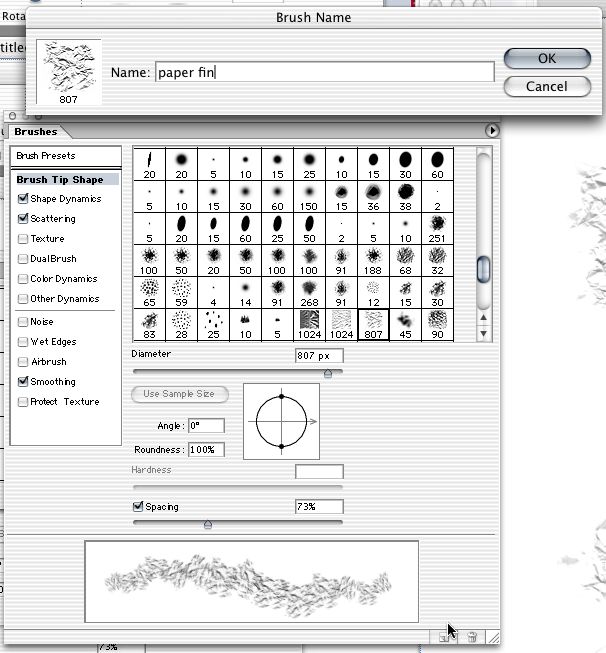Click the brush list scroll down arrow
Image resolution: width=606 pixels, height=653 pixels.
coord(483,334)
